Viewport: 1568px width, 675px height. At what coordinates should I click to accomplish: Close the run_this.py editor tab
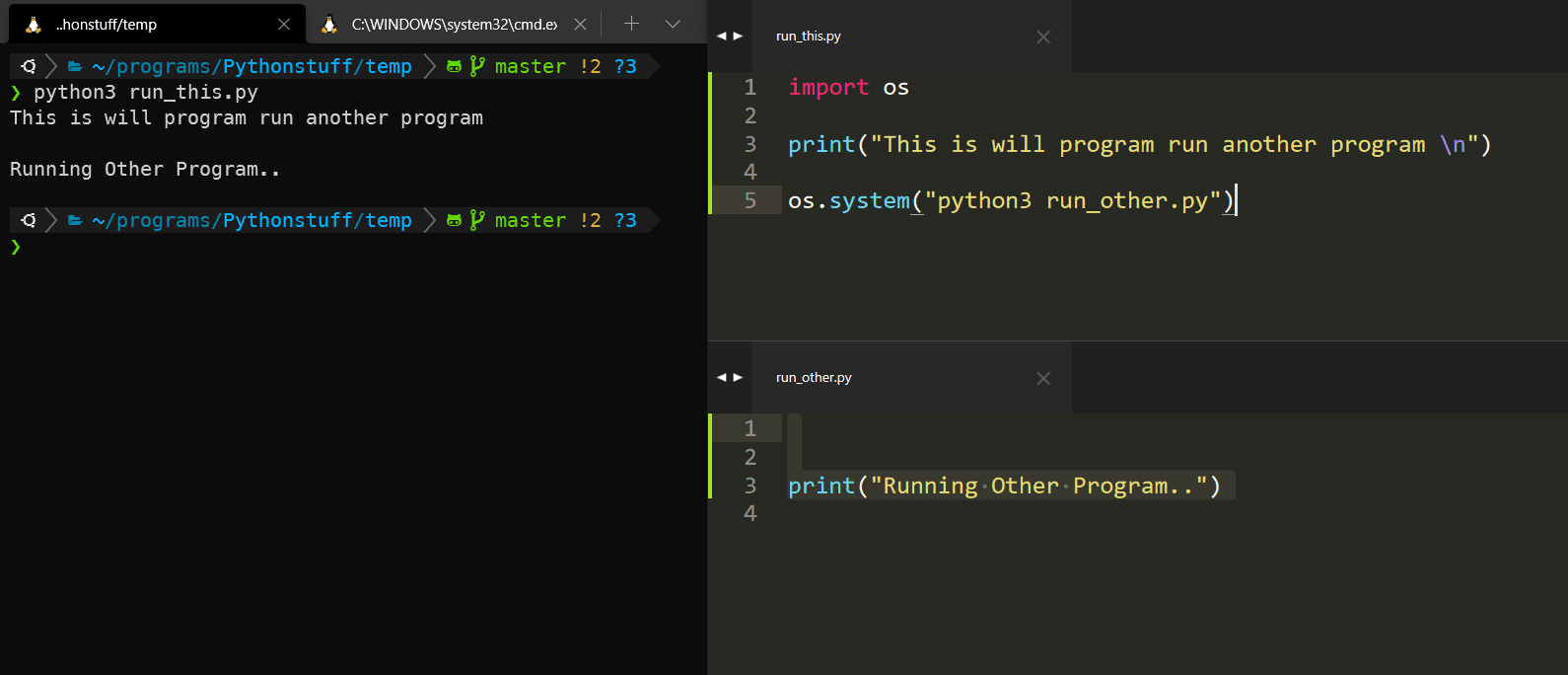[x=1043, y=37]
